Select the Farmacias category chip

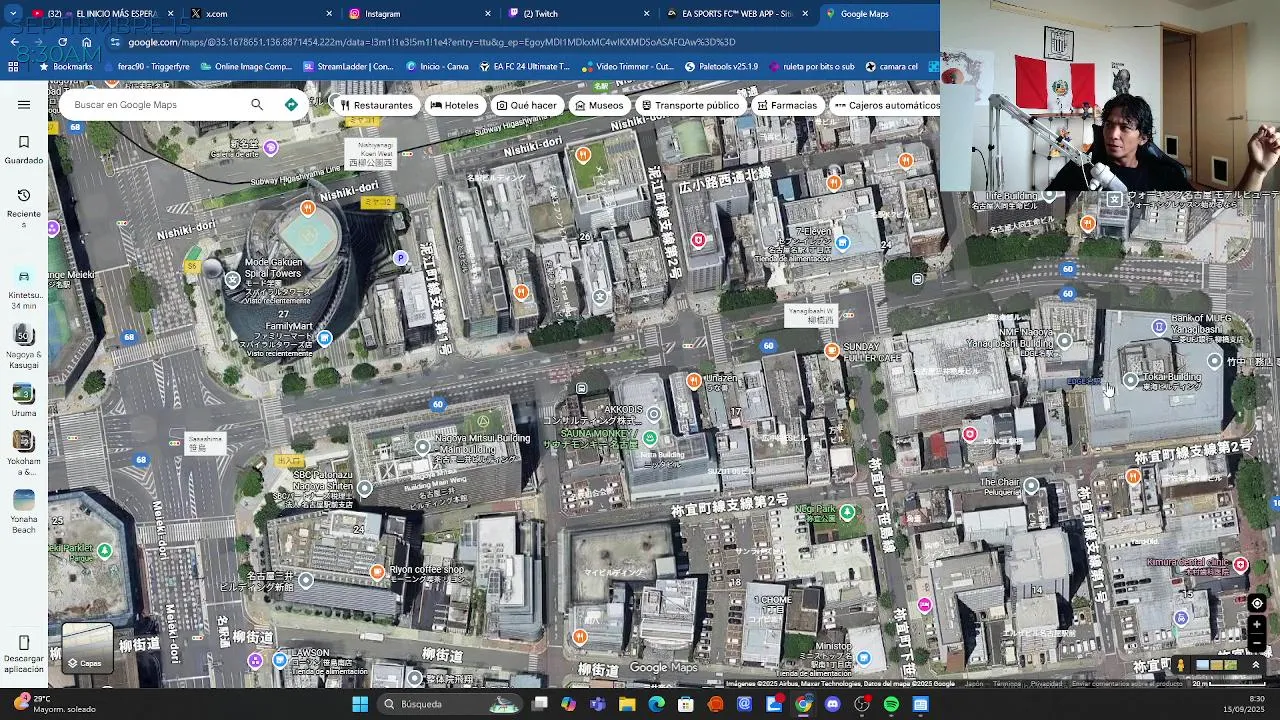click(788, 105)
